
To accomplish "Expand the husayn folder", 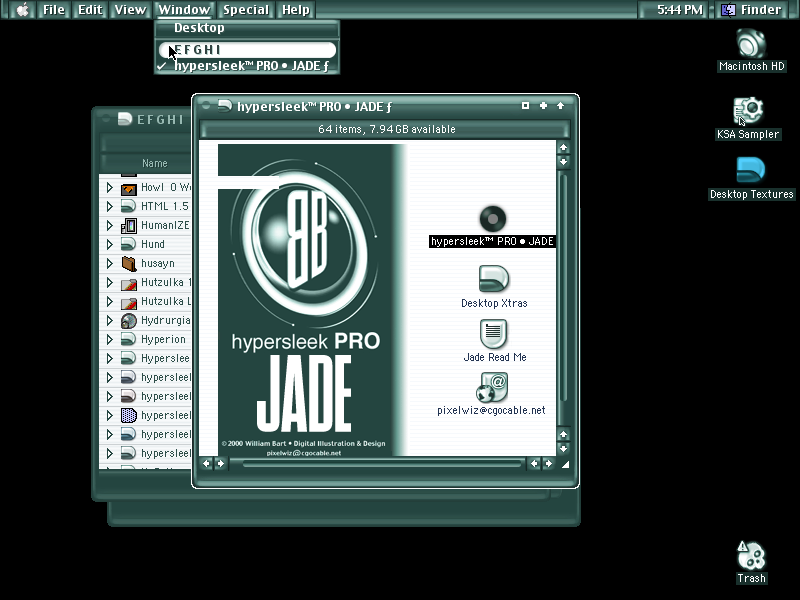I will (109, 263).
